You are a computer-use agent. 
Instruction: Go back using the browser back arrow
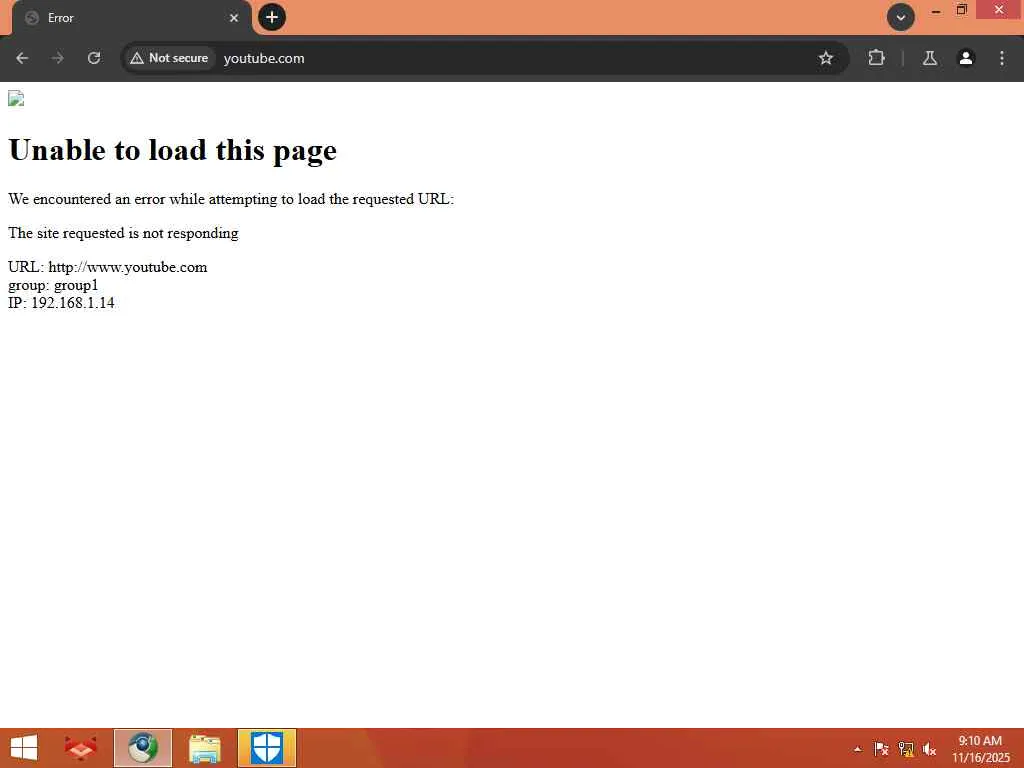pos(22,58)
